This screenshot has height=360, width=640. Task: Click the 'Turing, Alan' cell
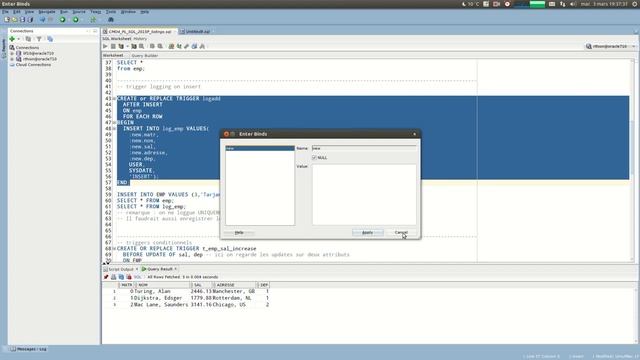point(153,291)
